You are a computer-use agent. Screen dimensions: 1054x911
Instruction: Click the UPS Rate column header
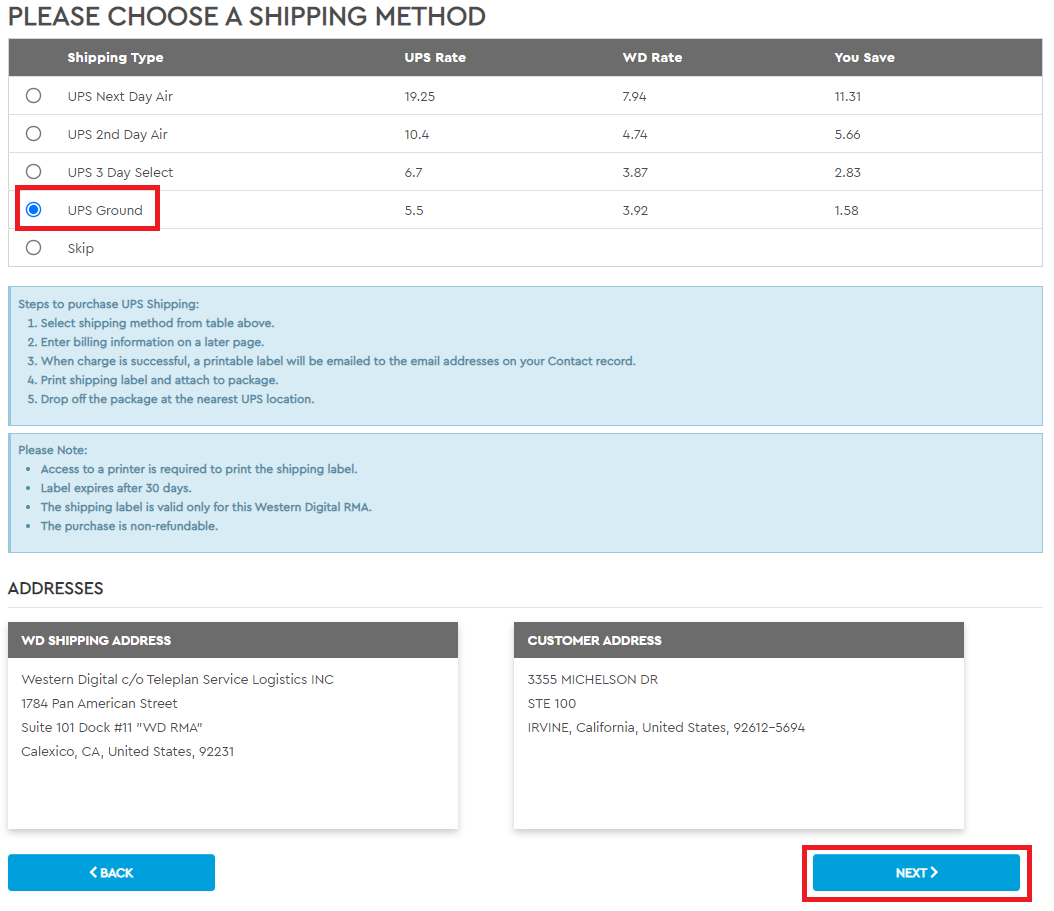435,58
